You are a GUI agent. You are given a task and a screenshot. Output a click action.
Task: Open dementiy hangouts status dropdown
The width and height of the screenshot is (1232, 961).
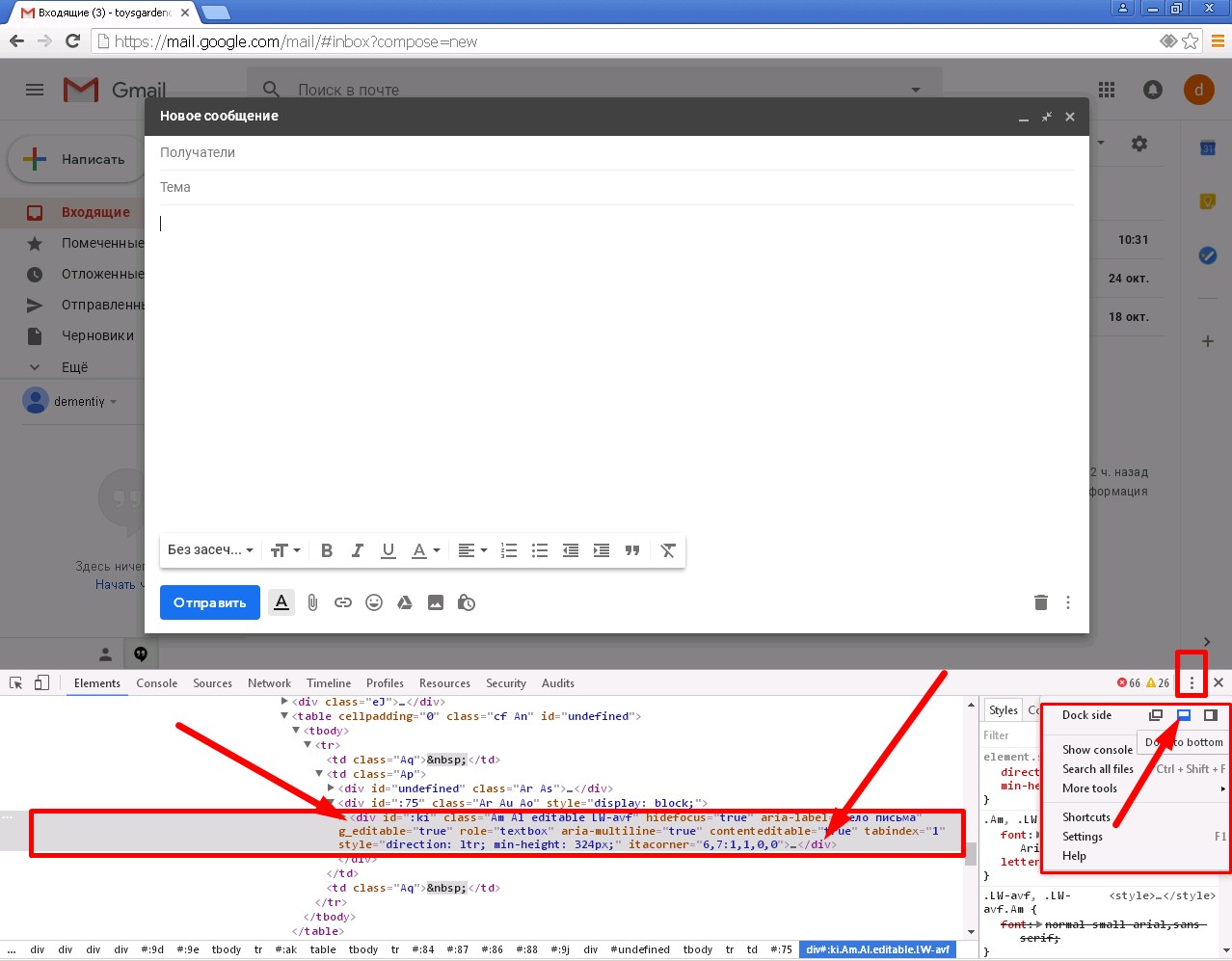[86, 401]
